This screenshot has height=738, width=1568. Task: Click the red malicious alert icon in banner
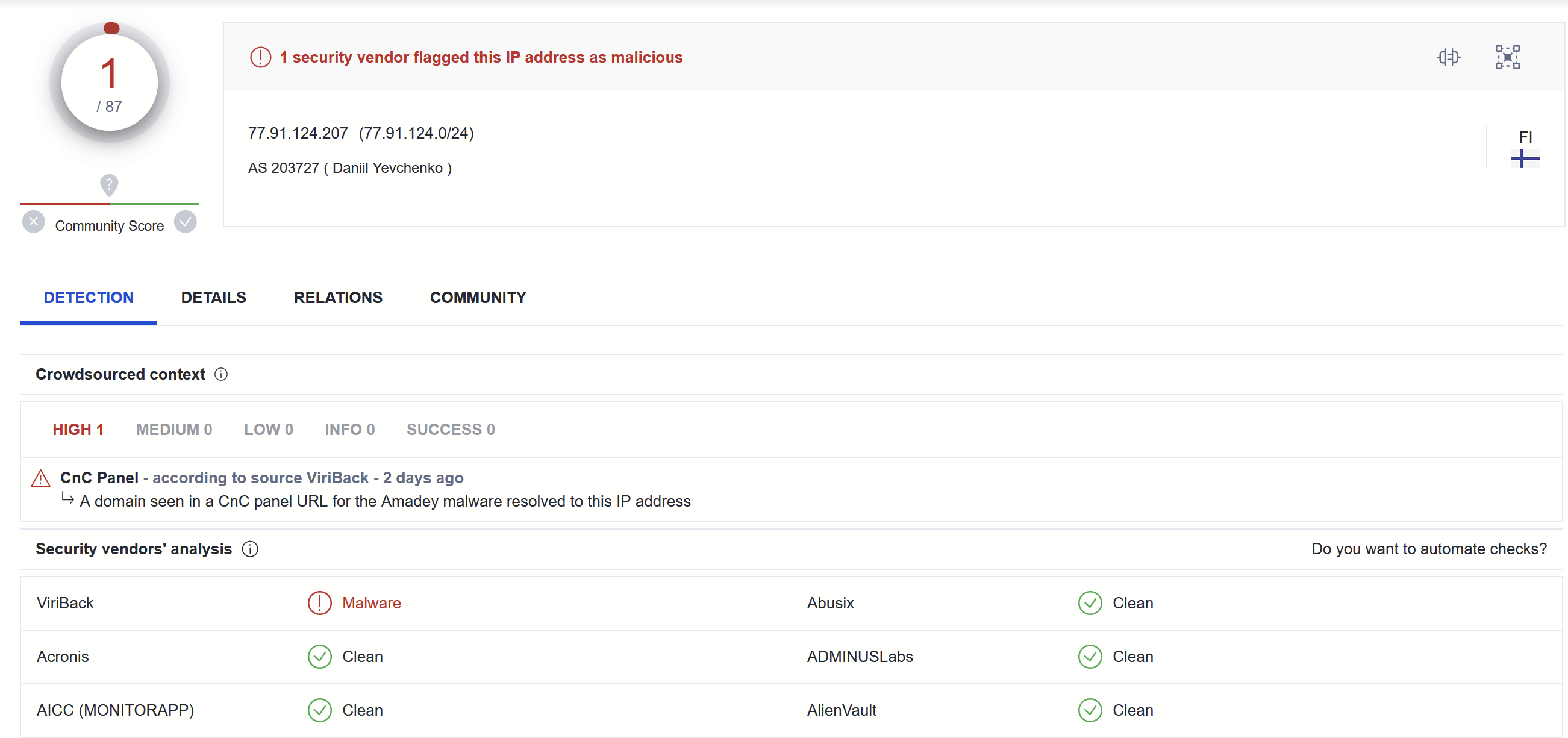(x=260, y=57)
